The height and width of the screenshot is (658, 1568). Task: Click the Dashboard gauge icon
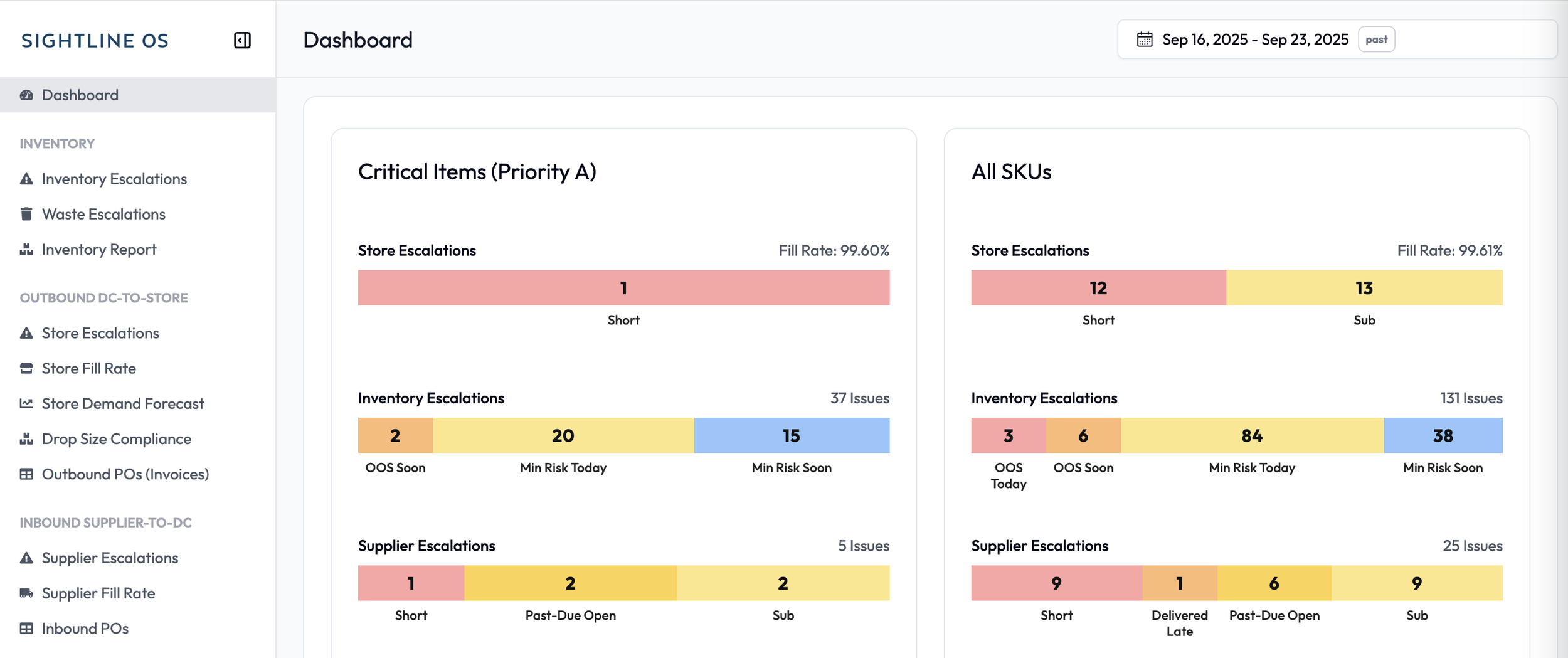click(x=26, y=95)
